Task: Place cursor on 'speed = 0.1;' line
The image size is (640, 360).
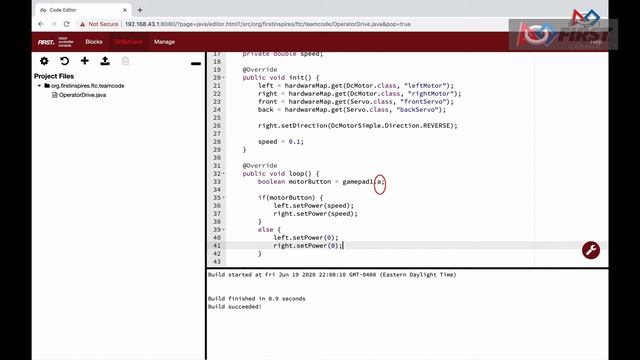Action: tap(281, 142)
